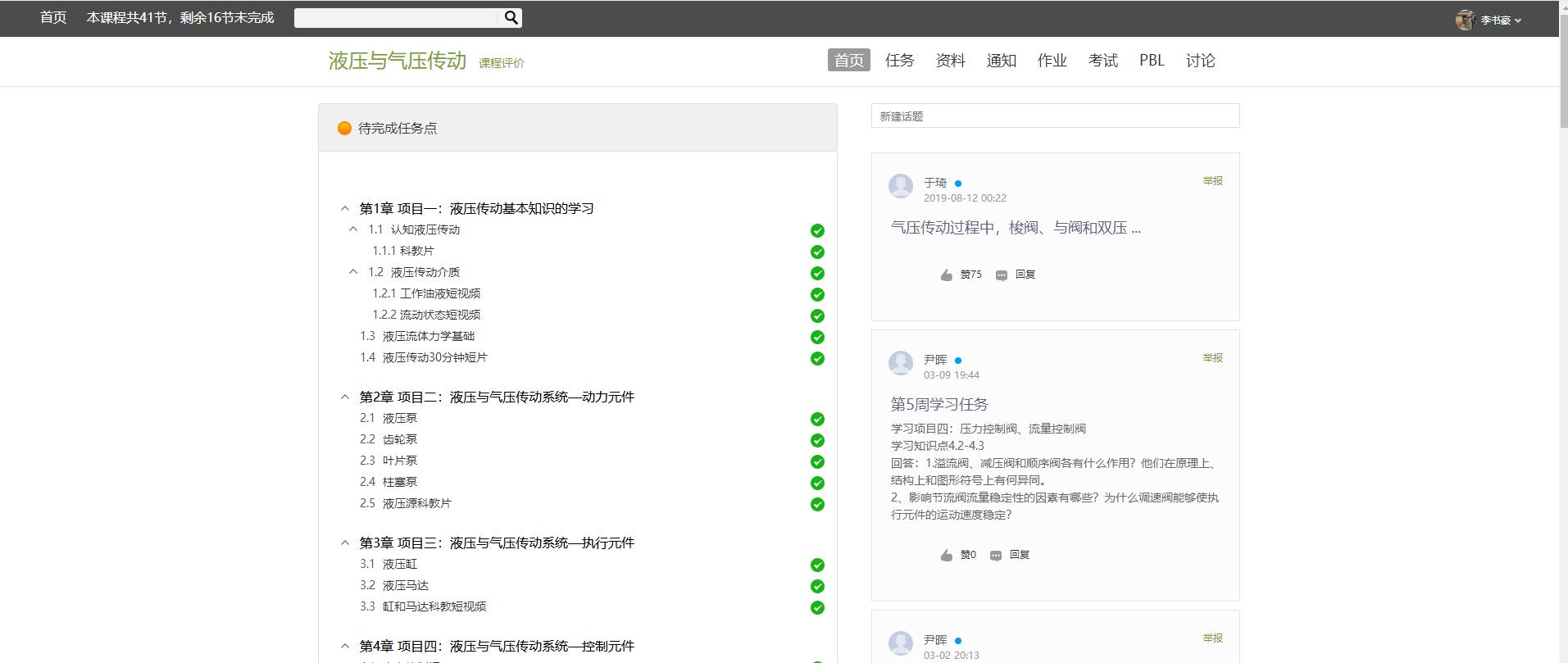Screen dimensions: 1568x663
Task: Click the search magnifier icon
Action: pos(511,17)
